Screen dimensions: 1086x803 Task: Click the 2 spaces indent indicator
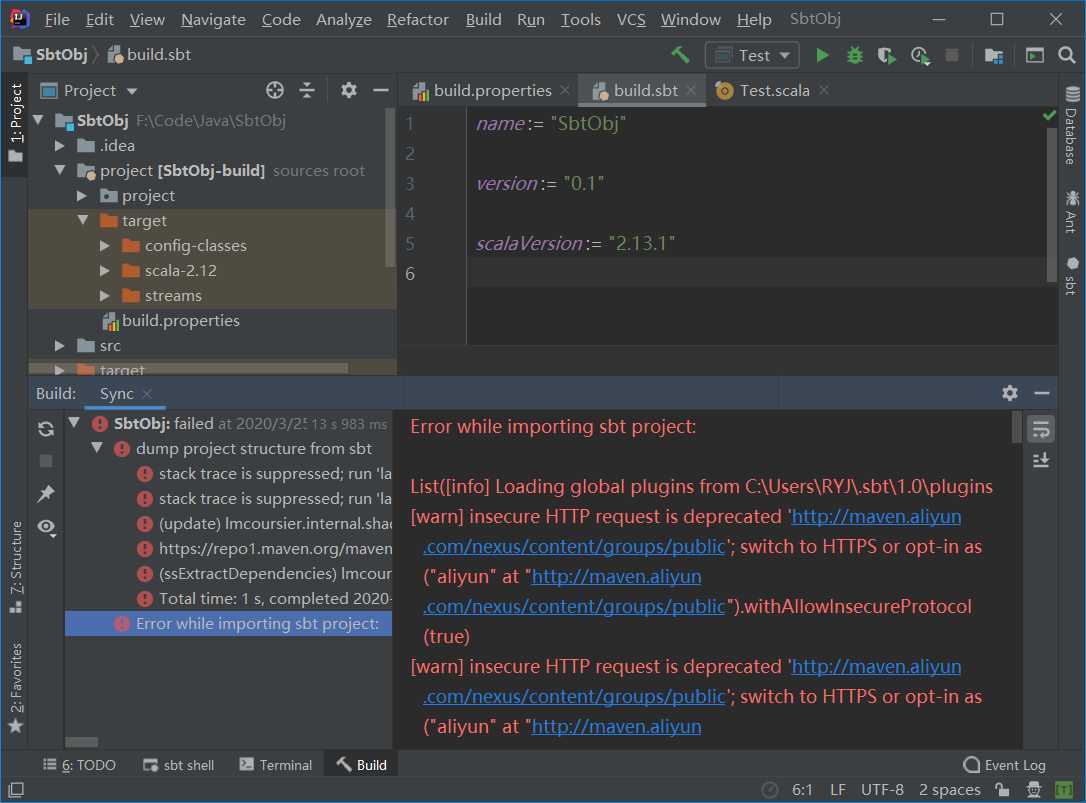coord(949,789)
